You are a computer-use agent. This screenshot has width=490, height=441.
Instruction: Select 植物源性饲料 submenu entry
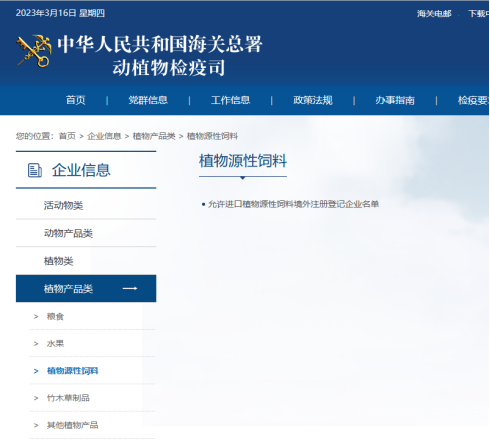tap(73, 371)
